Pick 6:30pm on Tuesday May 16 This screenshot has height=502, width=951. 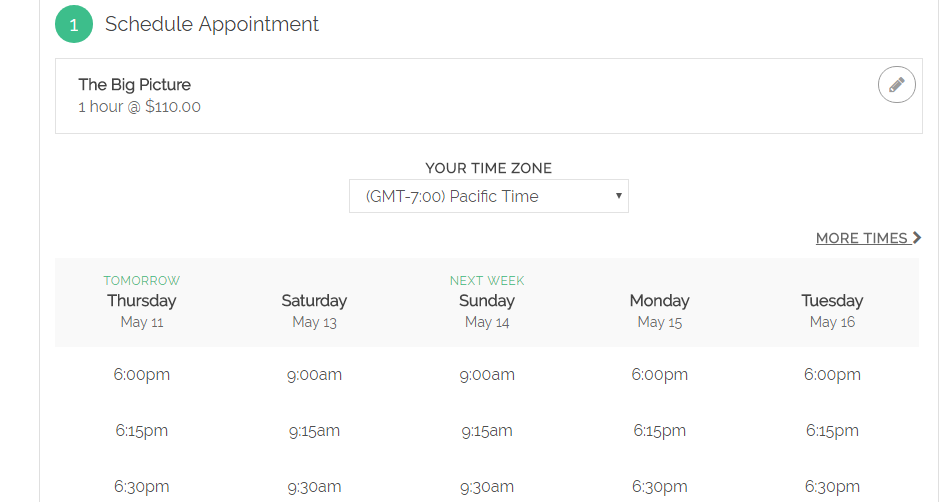pos(832,486)
